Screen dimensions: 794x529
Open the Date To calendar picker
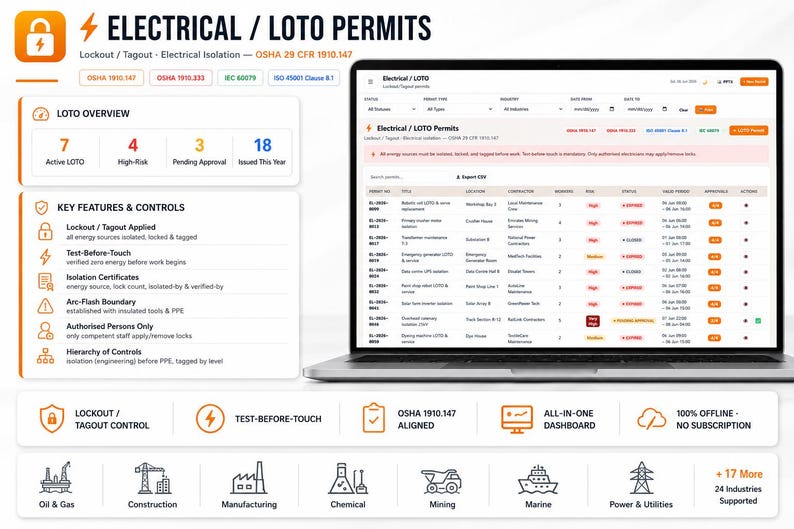pyautogui.click(x=665, y=109)
